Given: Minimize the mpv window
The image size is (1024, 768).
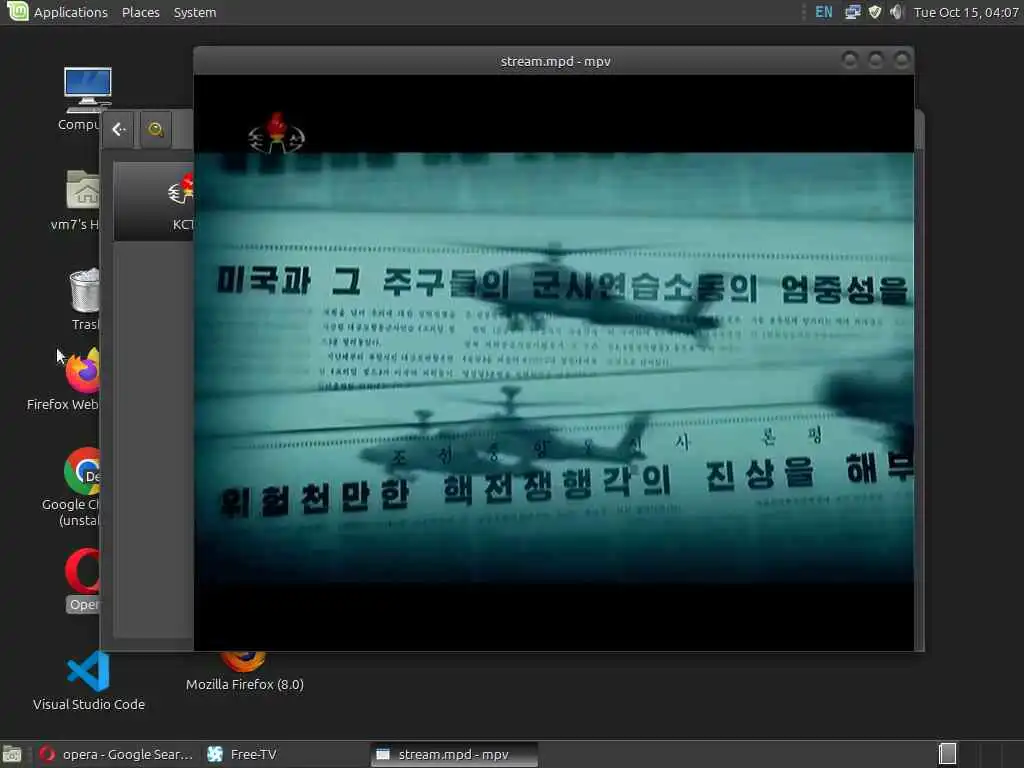Looking at the screenshot, I should [850, 61].
